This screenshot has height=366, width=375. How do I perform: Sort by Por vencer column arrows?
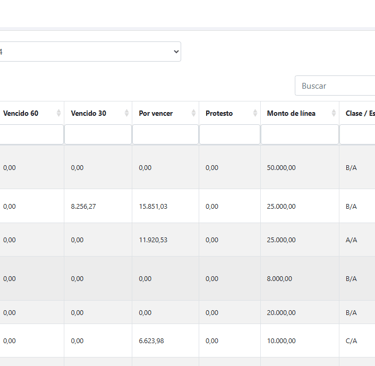[x=194, y=113]
